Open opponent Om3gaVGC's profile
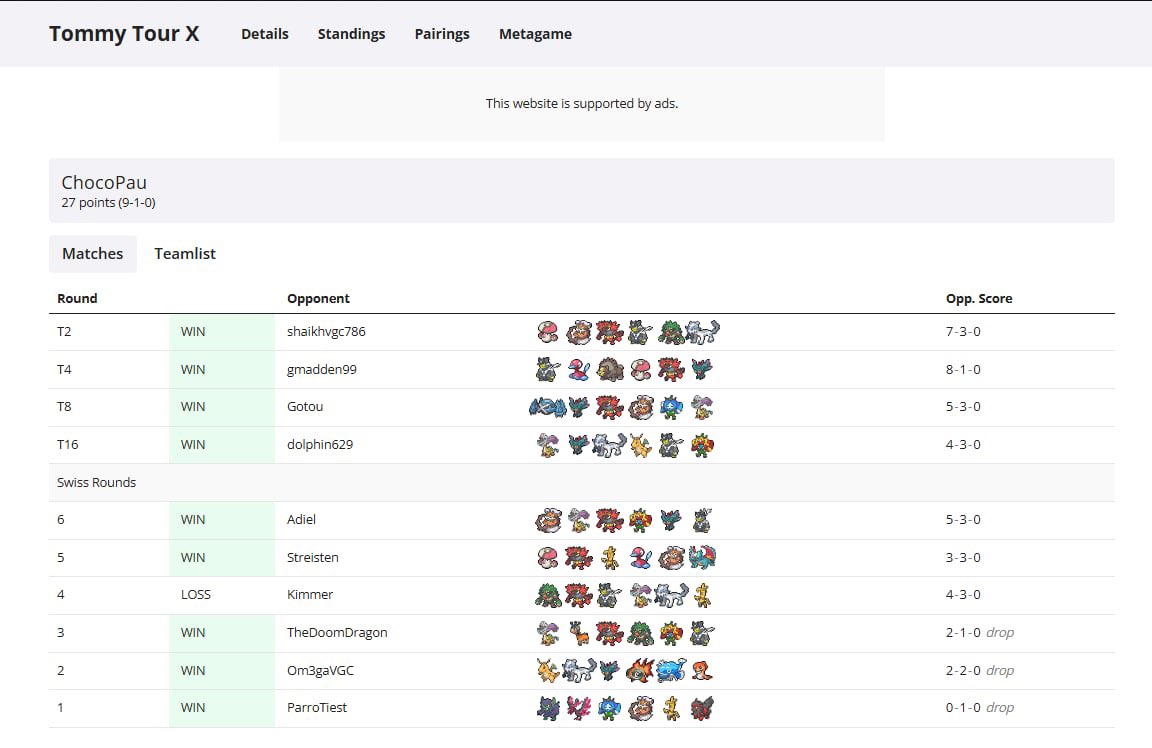1152x748 pixels. (x=320, y=671)
